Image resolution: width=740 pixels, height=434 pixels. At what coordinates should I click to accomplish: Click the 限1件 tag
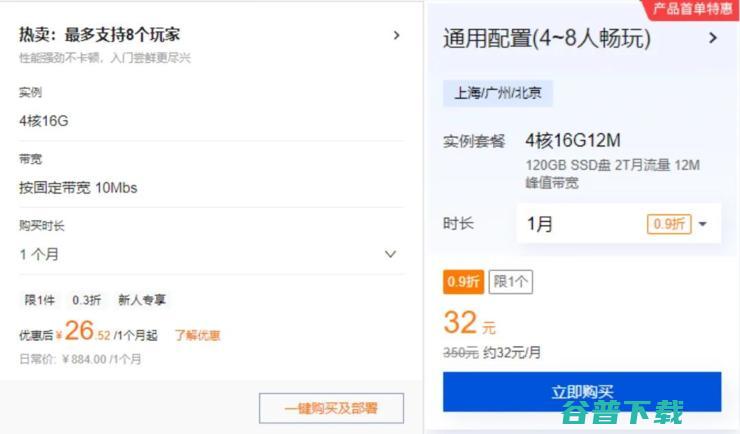40,300
